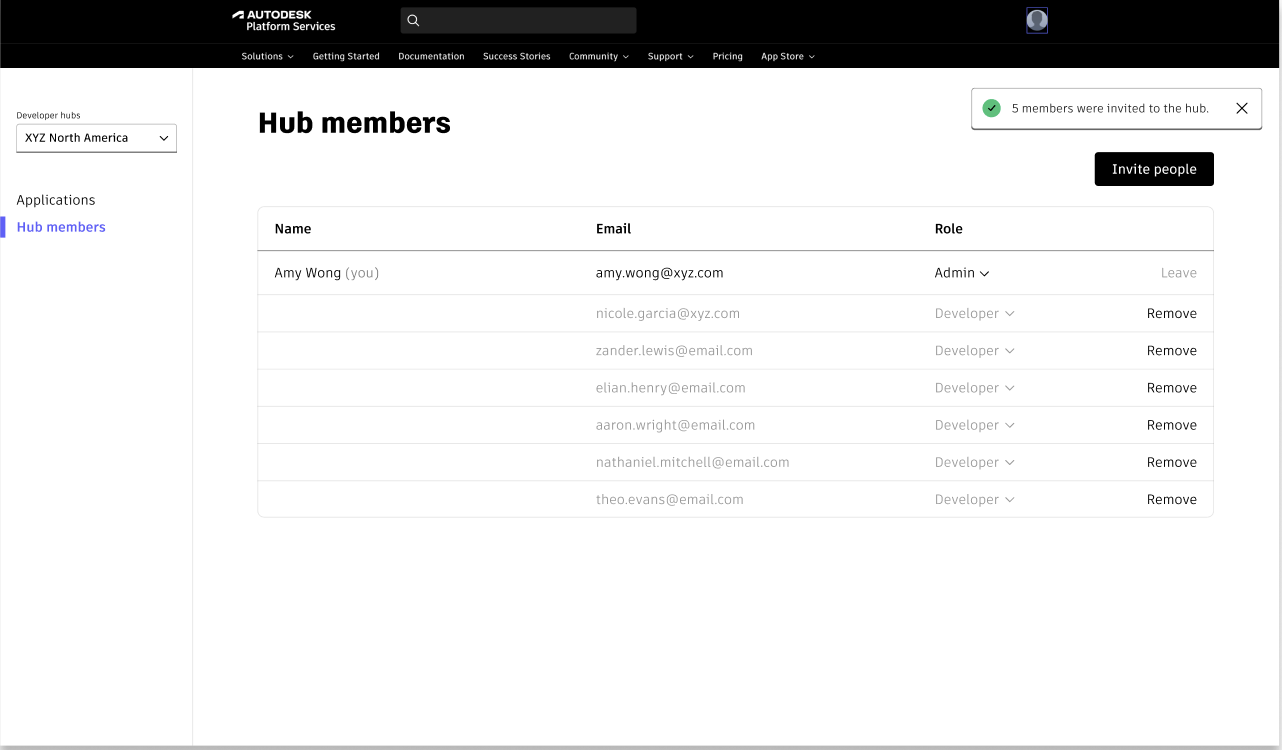
Task: Change role for nicole.garcia@xyz.com
Action: 974,314
